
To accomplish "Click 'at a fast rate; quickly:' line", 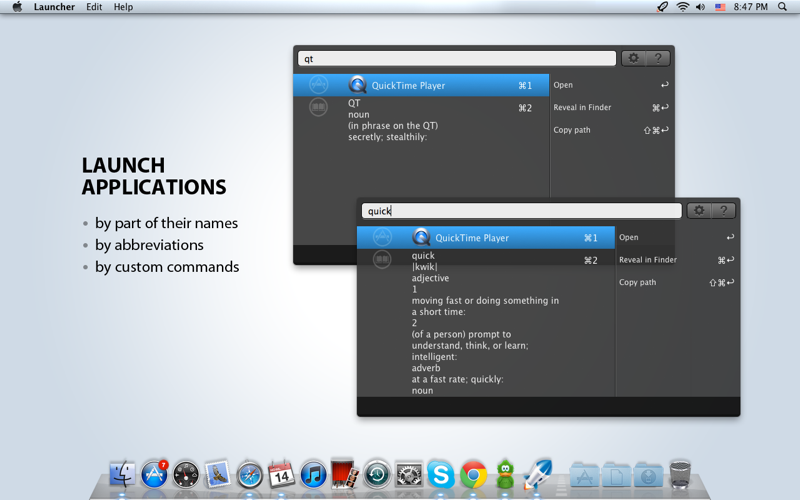I will 457,379.
